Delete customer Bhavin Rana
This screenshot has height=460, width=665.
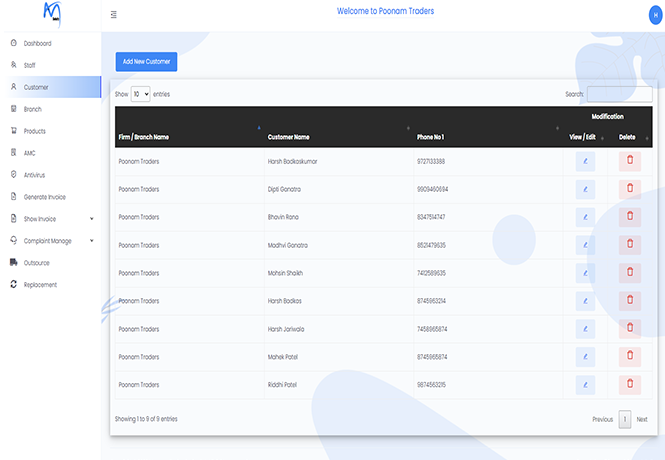click(630, 217)
